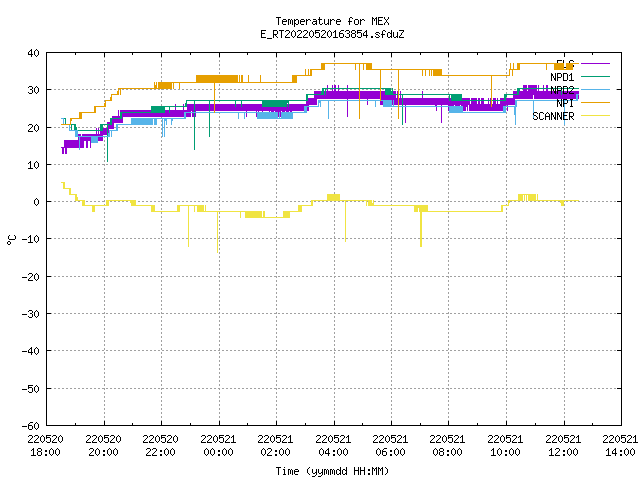Screen dimensions: 640x480
Task: Click the NPD2 legend label
Action: click(562, 90)
